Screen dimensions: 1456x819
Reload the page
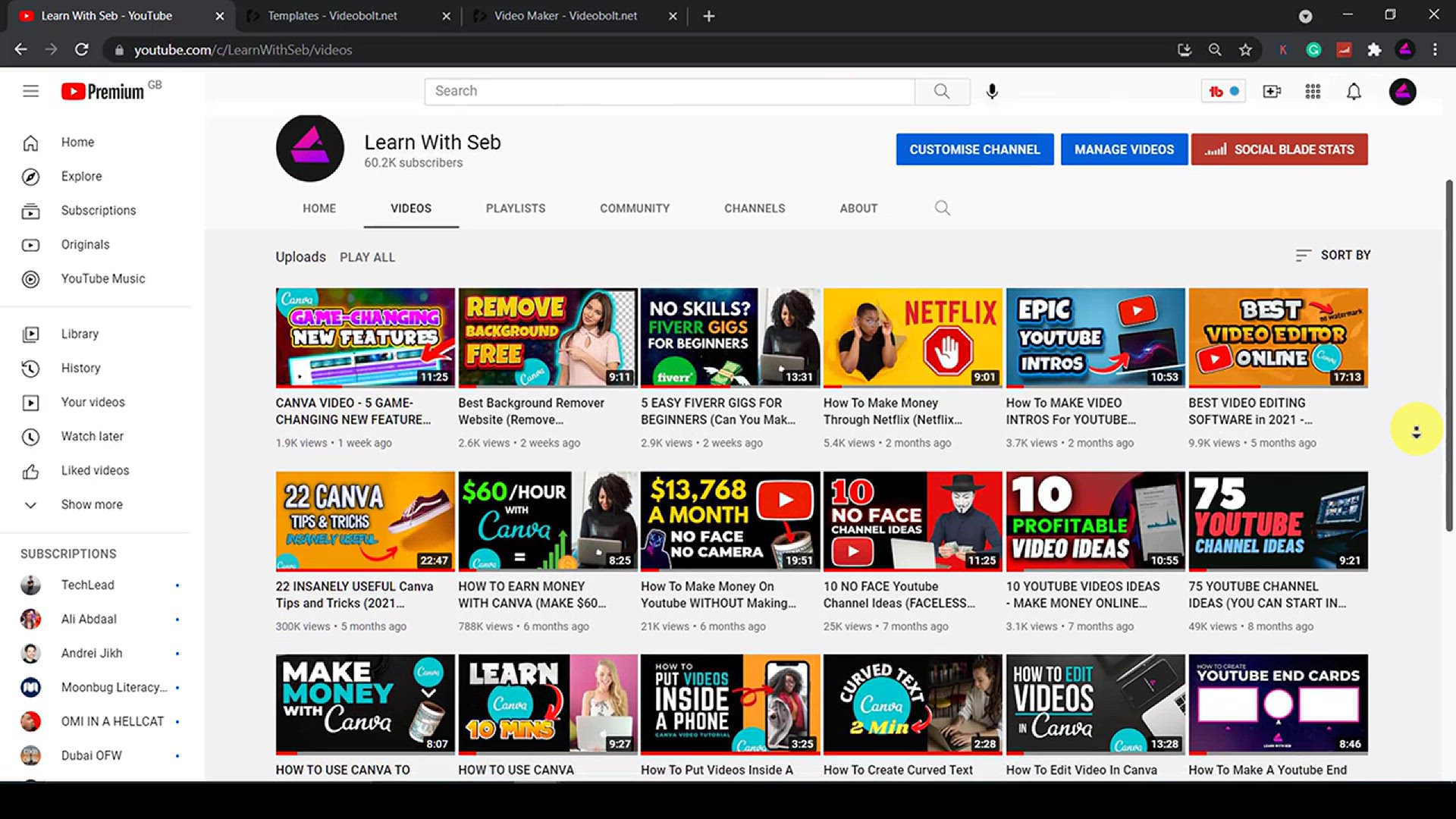pyautogui.click(x=81, y=50)
